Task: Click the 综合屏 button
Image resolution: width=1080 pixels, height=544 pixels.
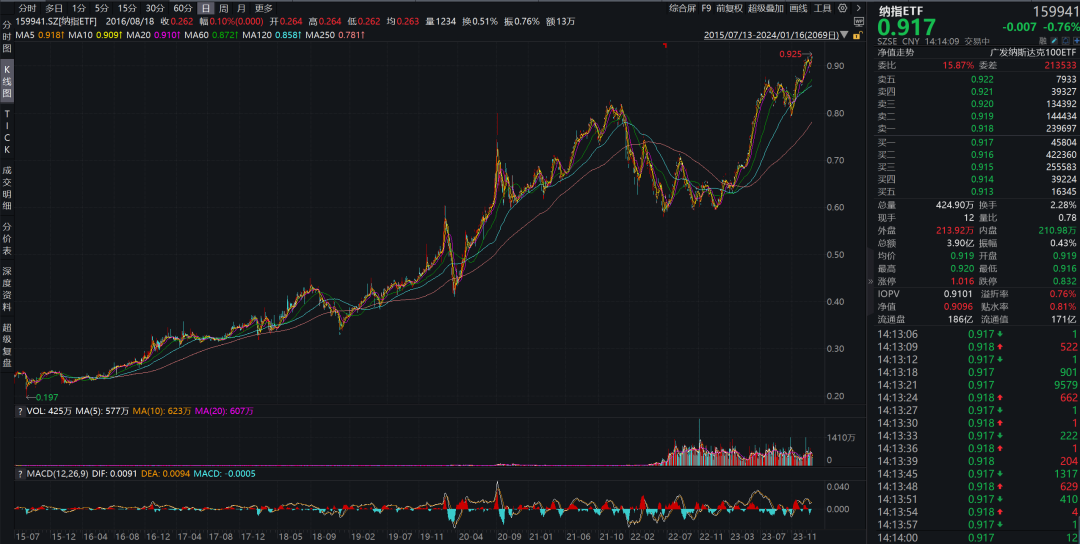Action: point(683,8)
